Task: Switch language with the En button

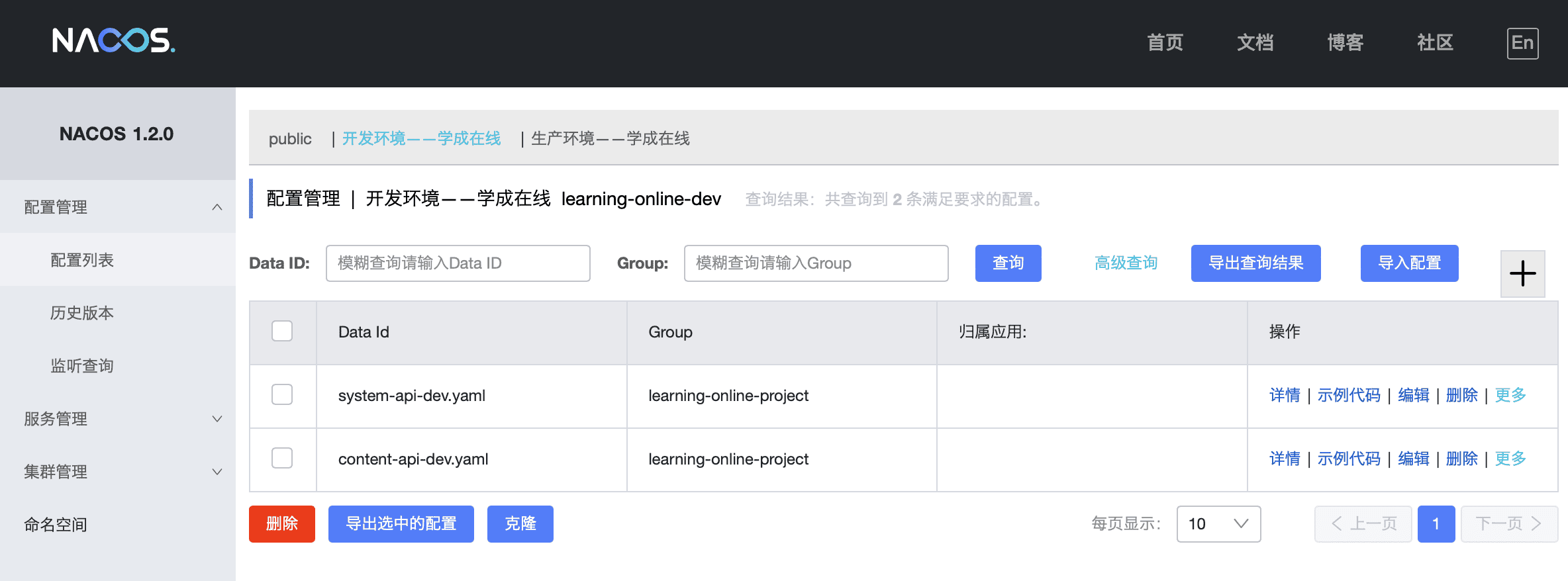Action: click(1522, 43)
